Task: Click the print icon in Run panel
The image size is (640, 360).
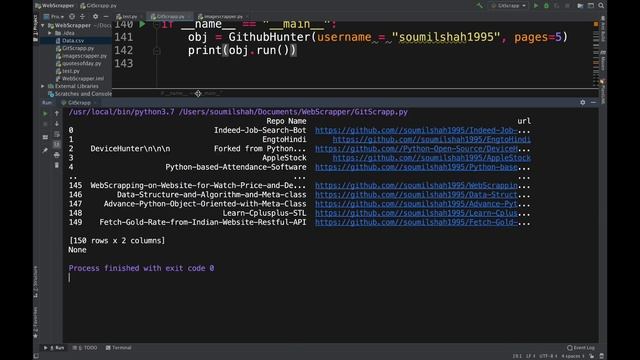Action: [57, 155]
